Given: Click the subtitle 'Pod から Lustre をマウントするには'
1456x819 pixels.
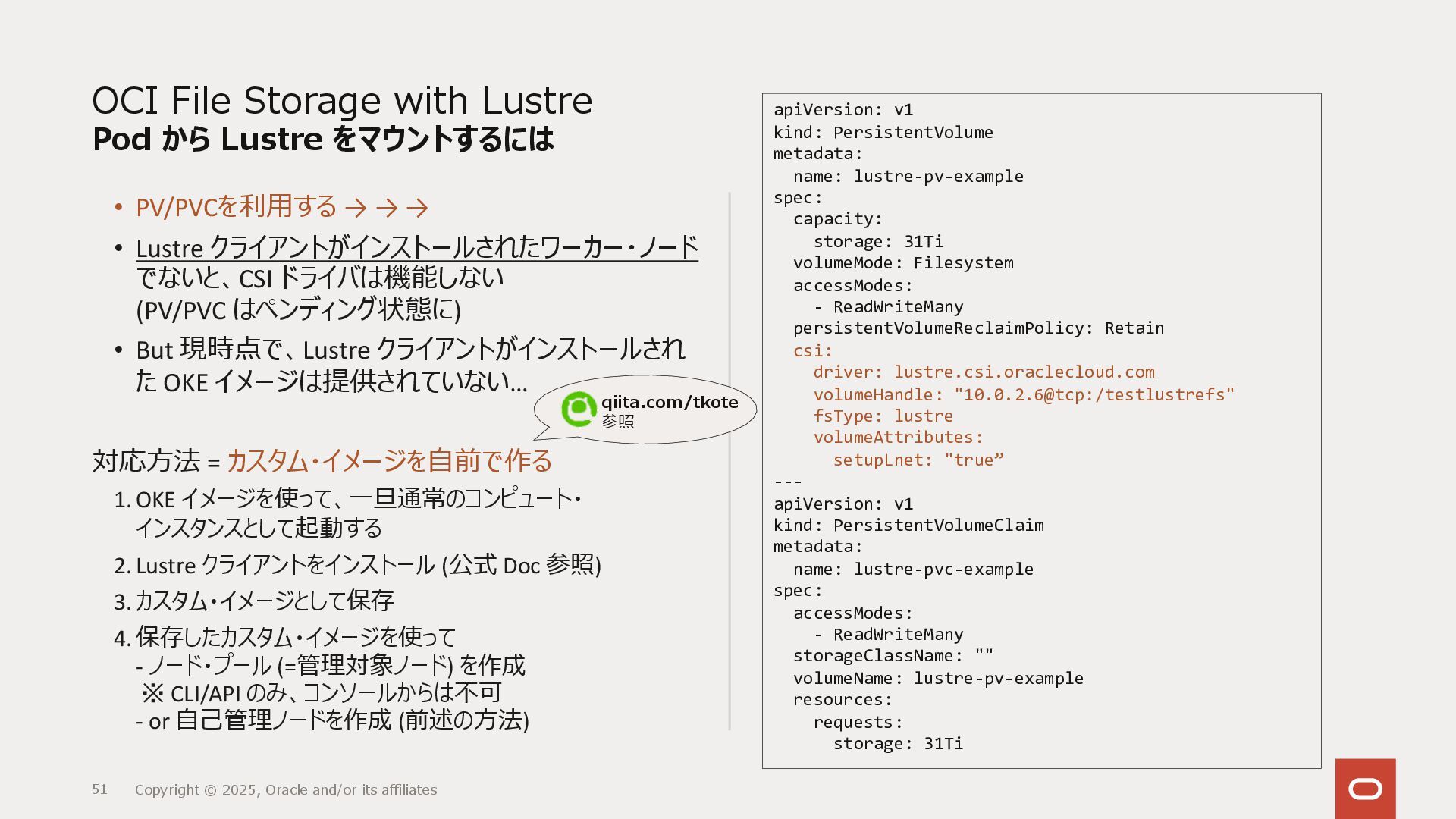Looking at the screenshot, I should pyautogui.click(x=323, y=140).
